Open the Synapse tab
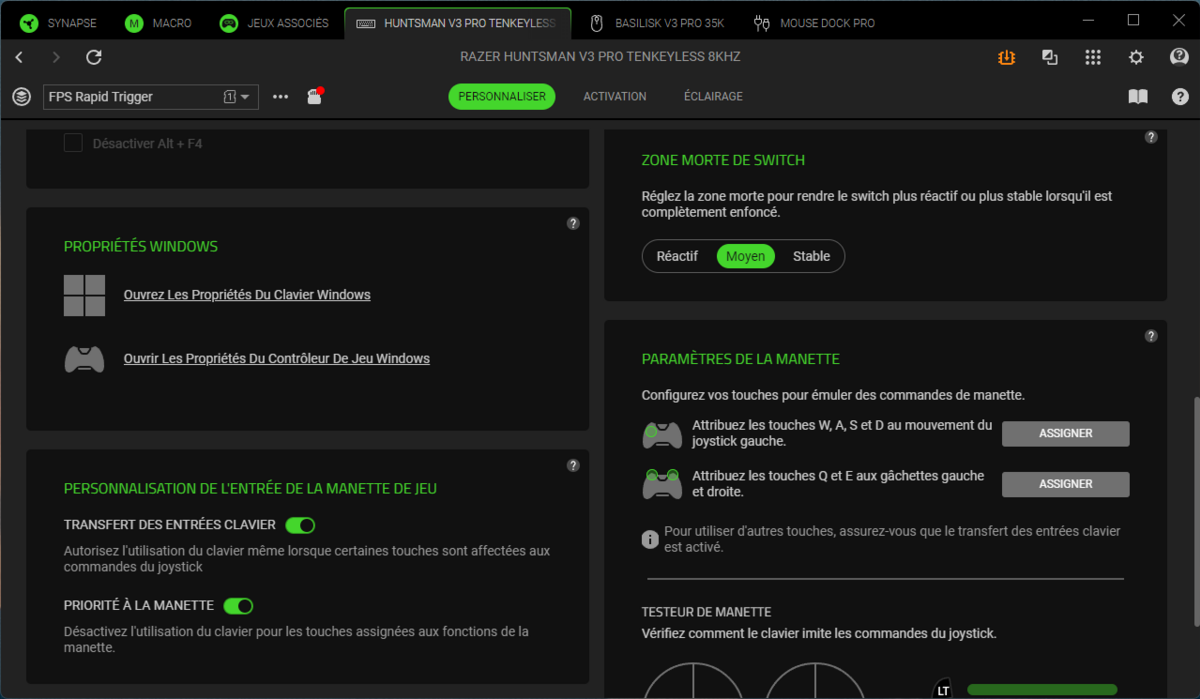The width and height of the screenshot is (1200, 699). click(57, 23)
